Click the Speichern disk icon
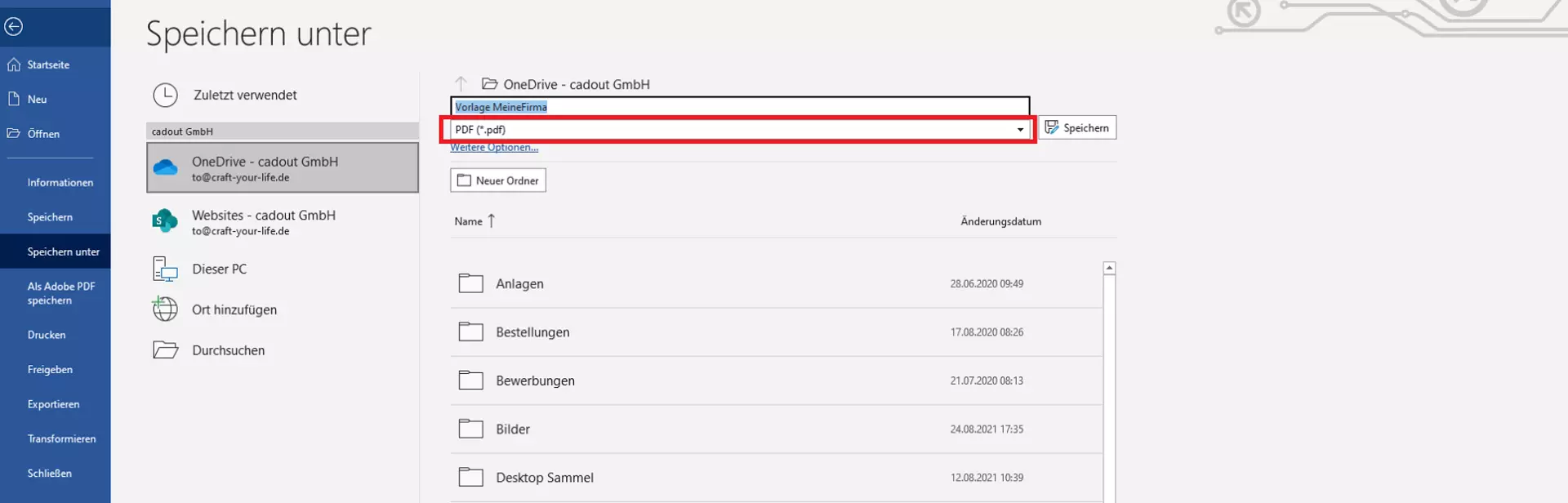 pyautogui.click(x=1052, y=127)
